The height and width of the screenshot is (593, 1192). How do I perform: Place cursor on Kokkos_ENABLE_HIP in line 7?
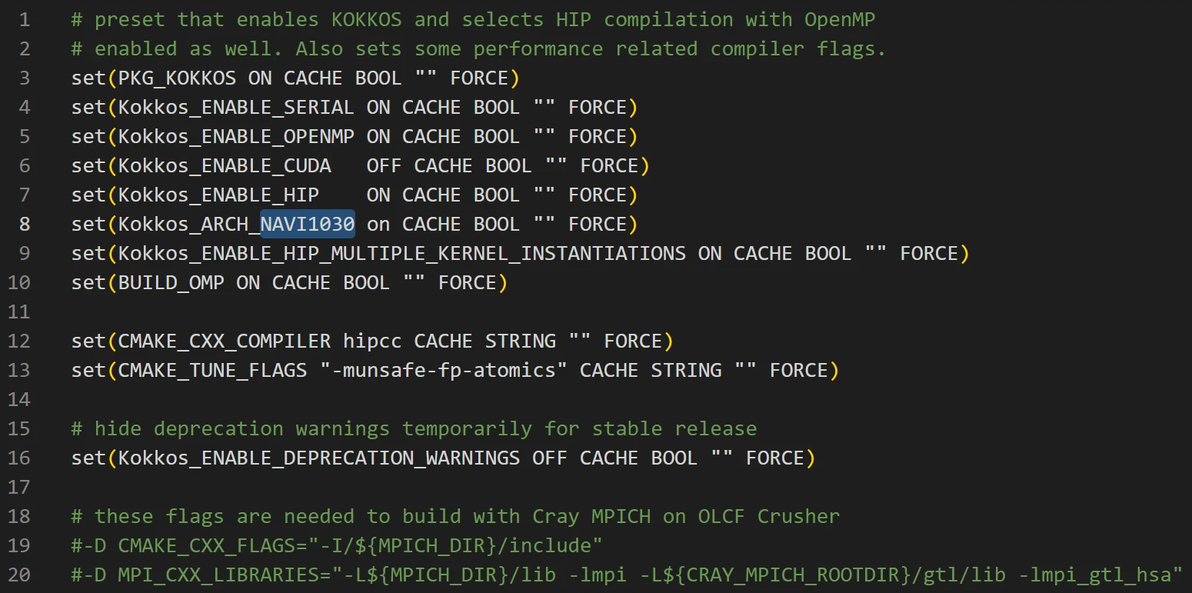point(218,195)
